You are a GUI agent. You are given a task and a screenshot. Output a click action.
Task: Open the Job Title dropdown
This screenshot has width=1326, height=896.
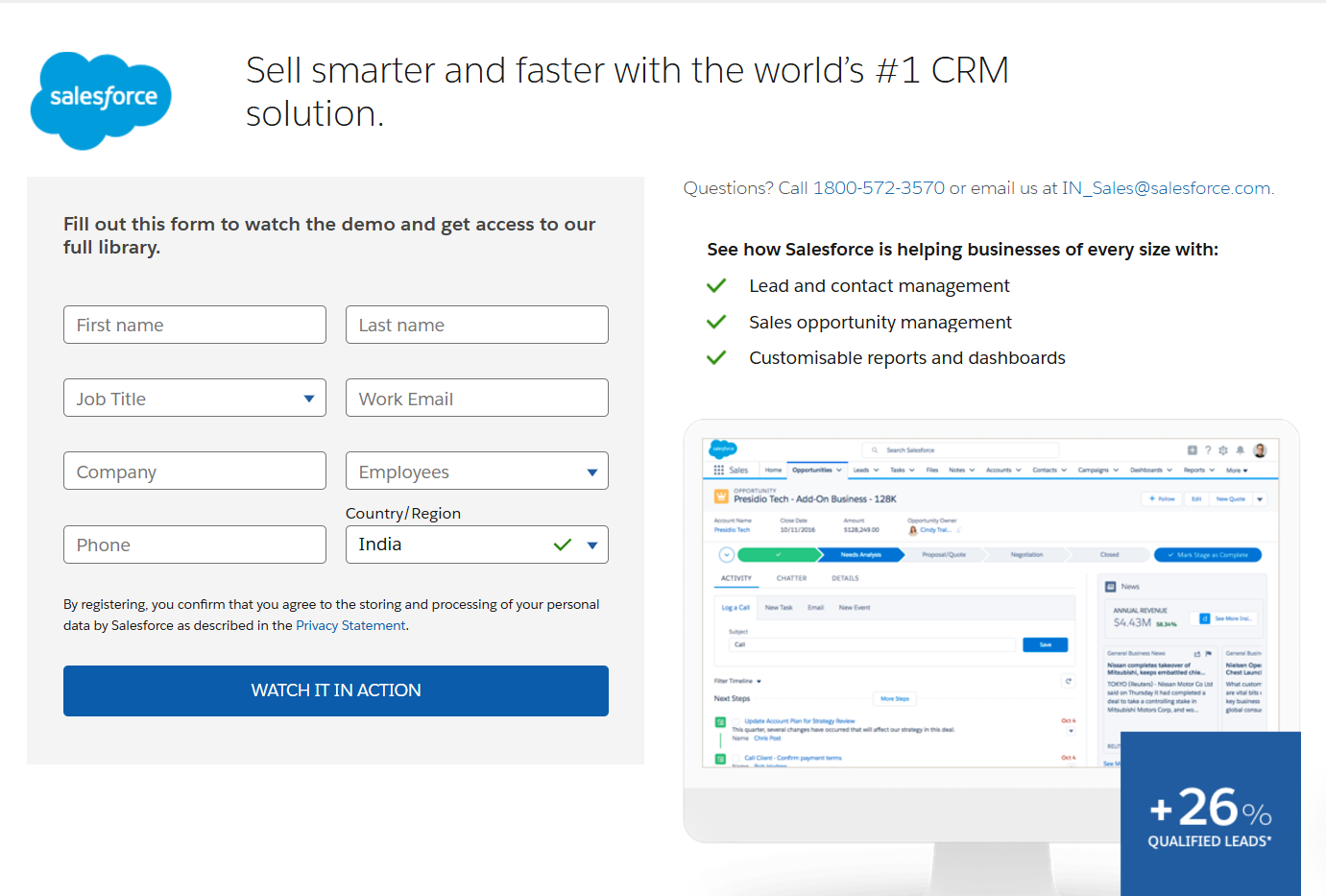tap(195, 398)
